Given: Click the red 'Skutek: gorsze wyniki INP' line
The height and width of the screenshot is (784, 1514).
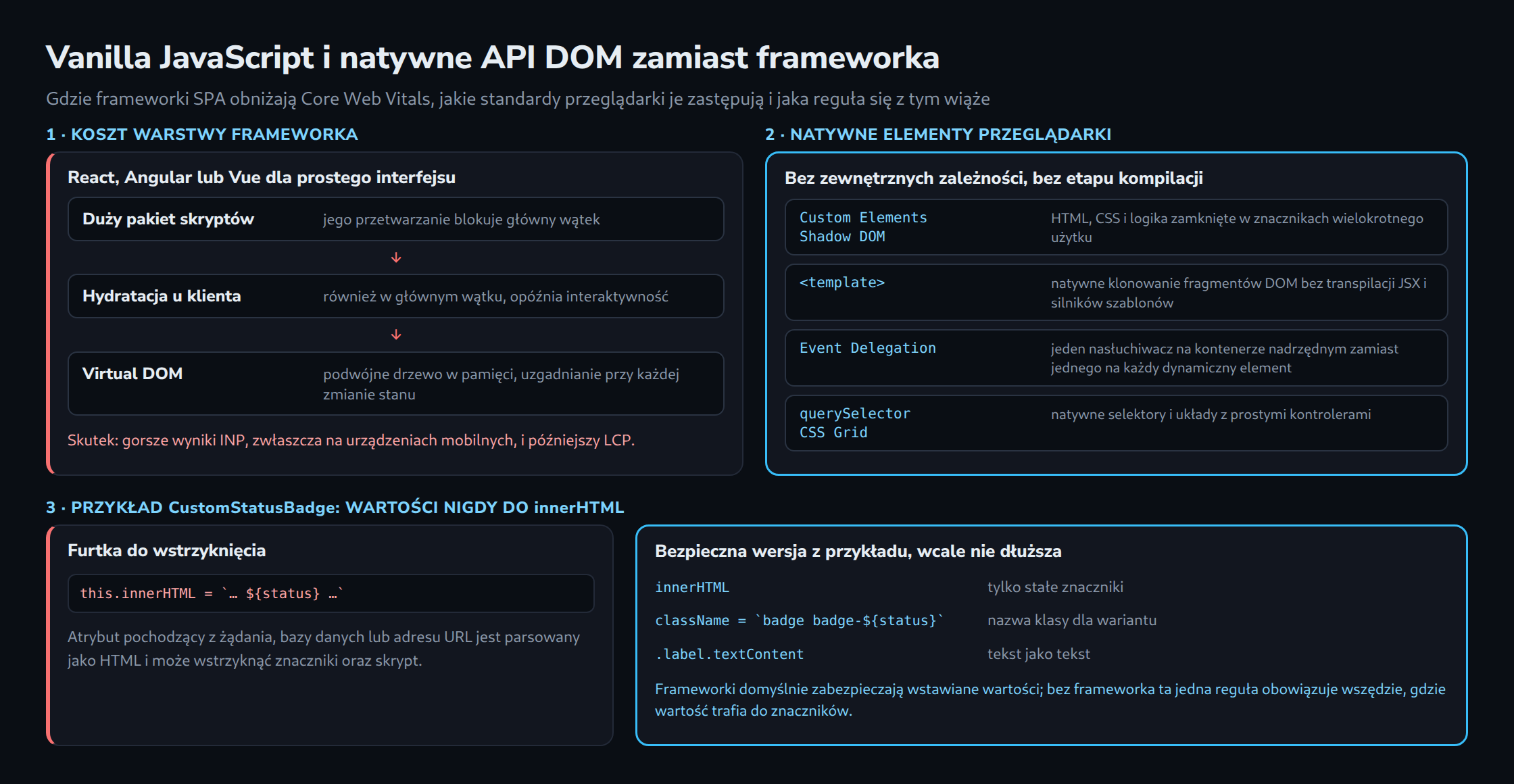Looking at the screenshot, I should coord(351,440).
